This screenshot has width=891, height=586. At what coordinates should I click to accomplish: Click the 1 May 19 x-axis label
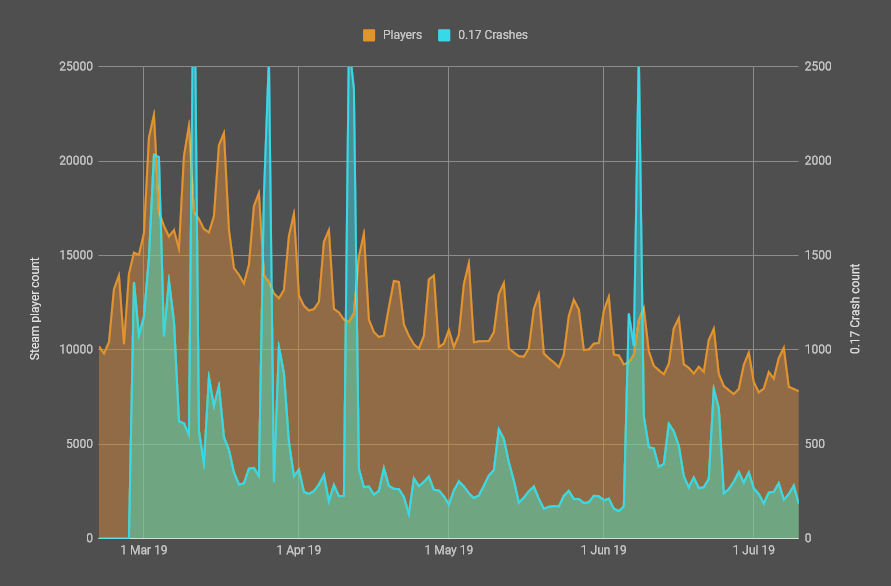[x=449, y=550]
